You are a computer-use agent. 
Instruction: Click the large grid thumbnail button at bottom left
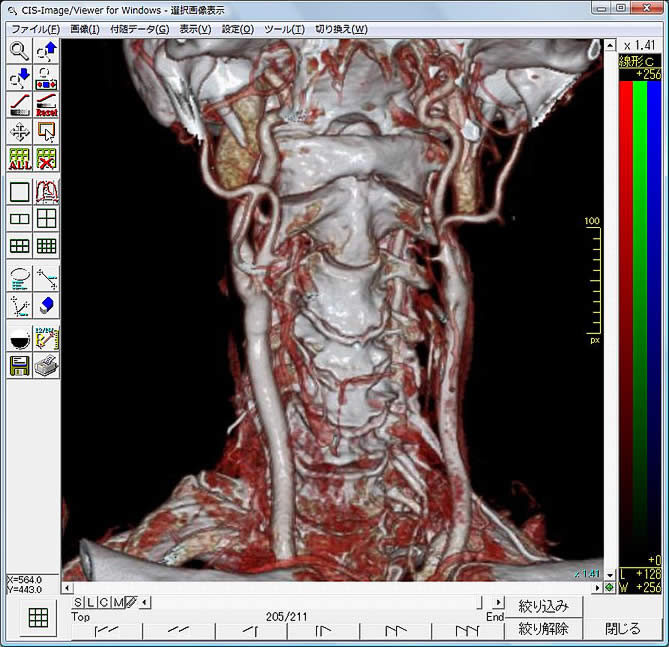[38, 618]
